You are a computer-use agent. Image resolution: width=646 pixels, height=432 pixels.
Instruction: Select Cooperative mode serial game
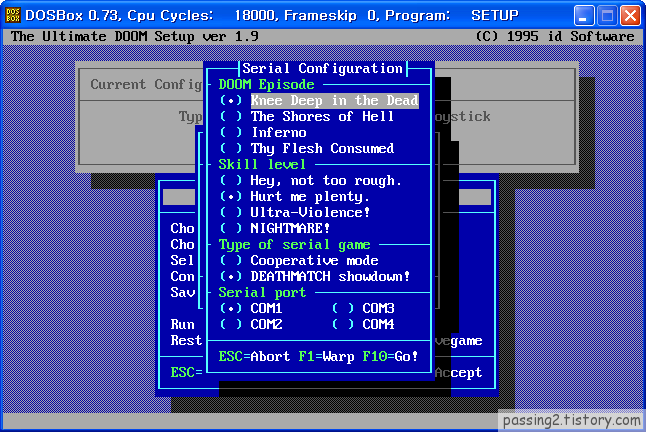299,261
